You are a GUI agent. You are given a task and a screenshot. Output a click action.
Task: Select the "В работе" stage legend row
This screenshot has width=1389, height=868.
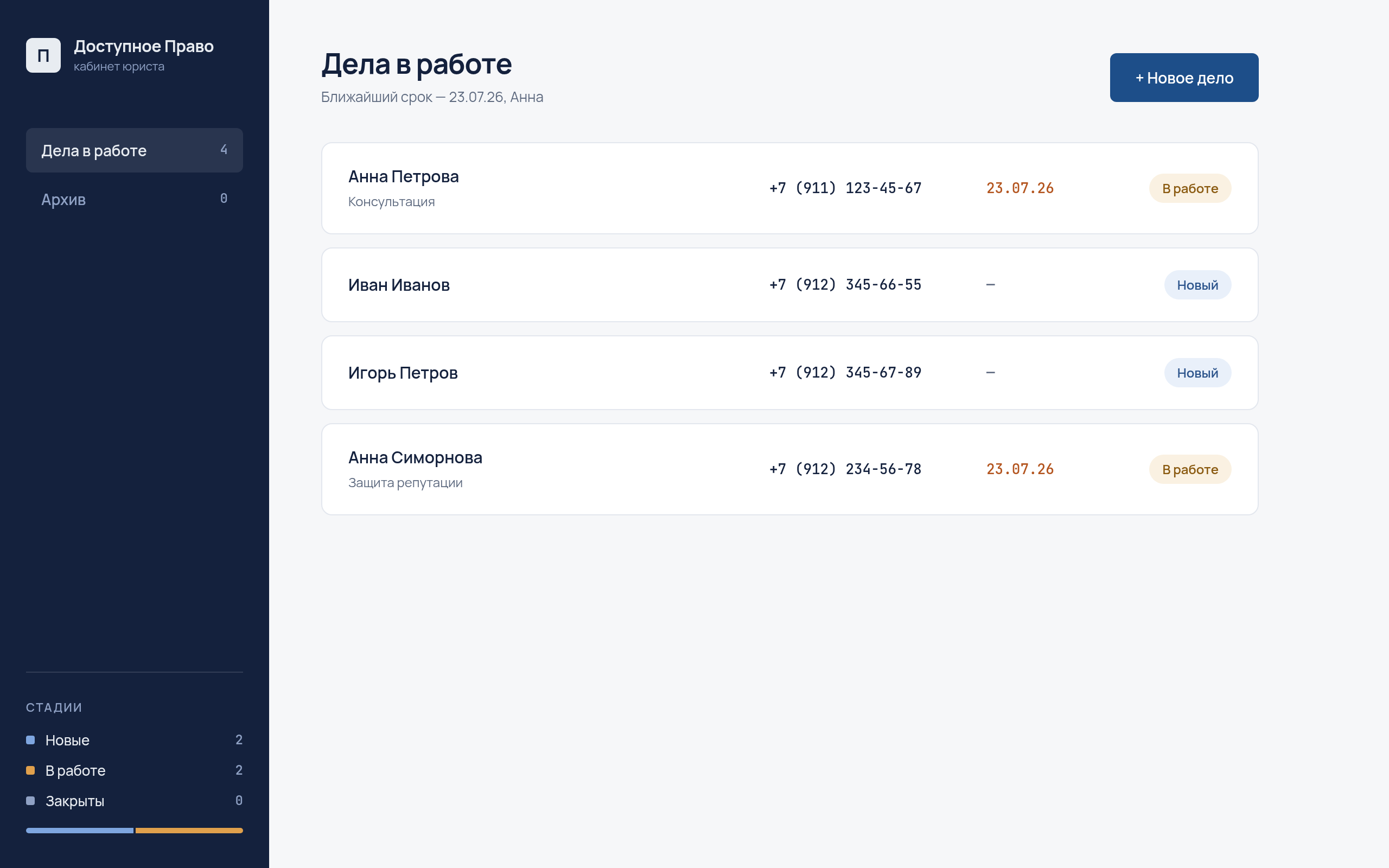coord(135,770)
